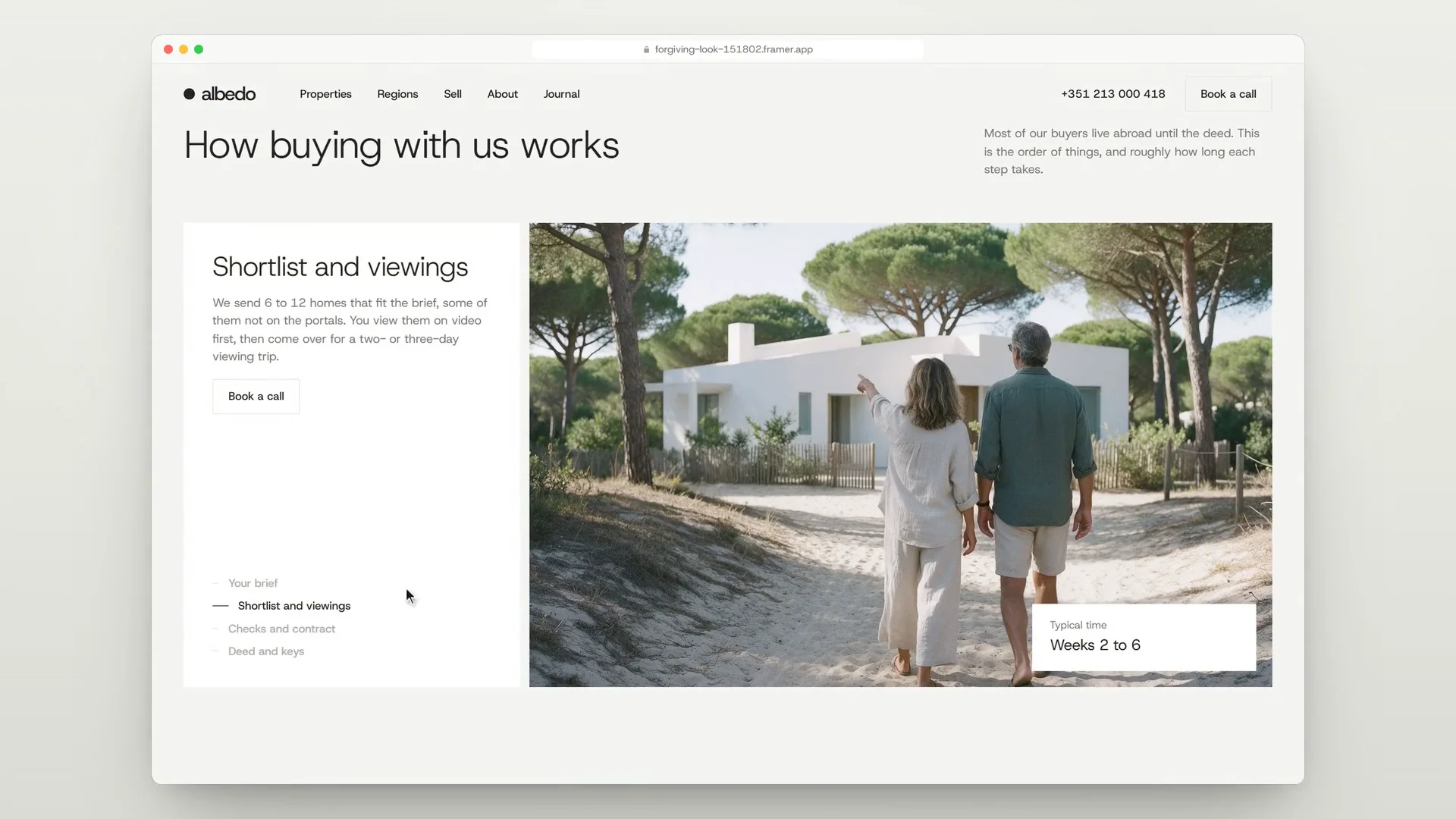Open the Properties nav item
The height and width of the screenshot is (819, 1456).
pyautogui.click(x=325, y=94)
